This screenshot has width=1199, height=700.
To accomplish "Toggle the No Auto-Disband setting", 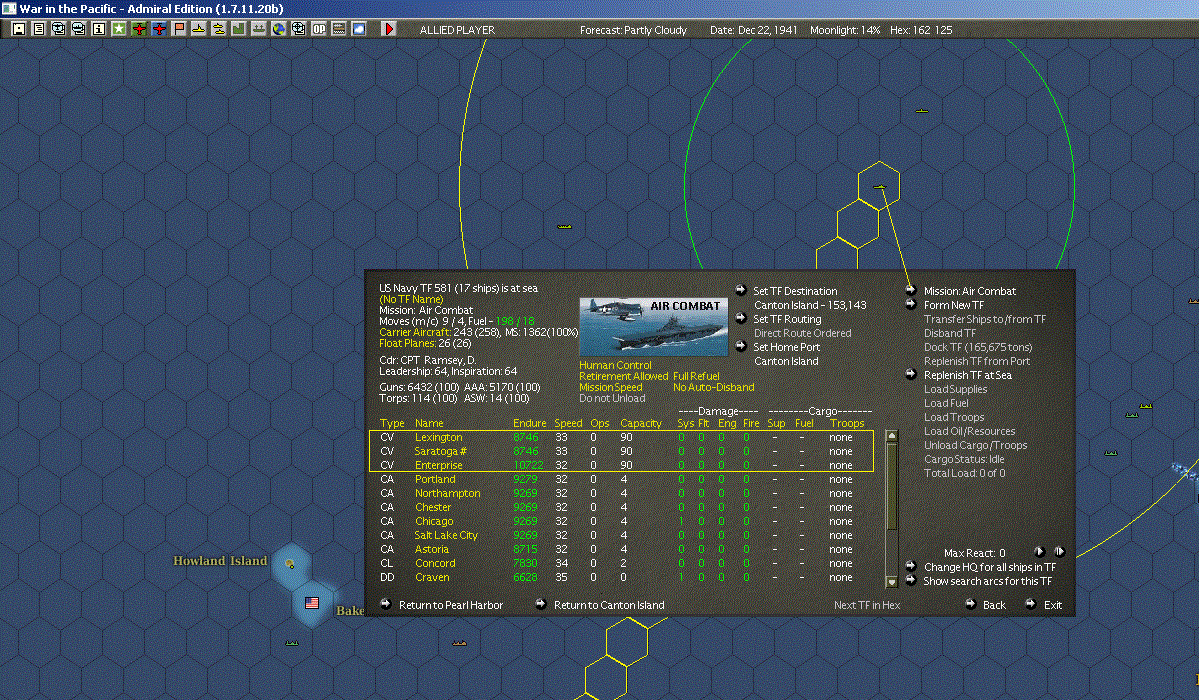I will (713, 387).
